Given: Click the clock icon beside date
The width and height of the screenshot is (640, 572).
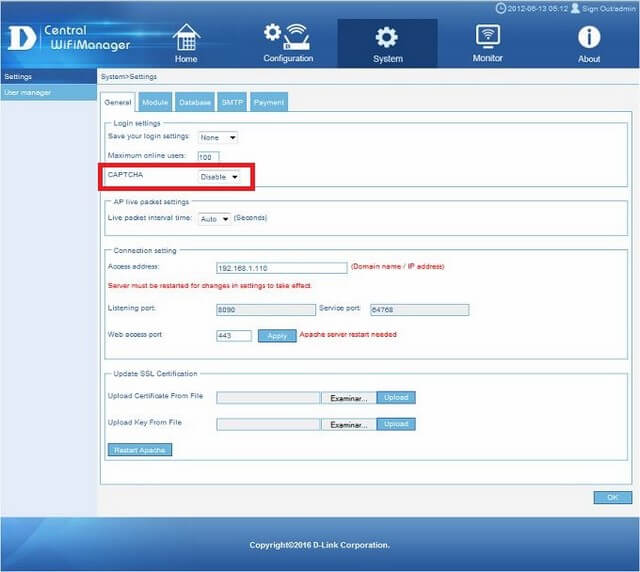Looking at the screenshot, I should click(x=500, y=8).
